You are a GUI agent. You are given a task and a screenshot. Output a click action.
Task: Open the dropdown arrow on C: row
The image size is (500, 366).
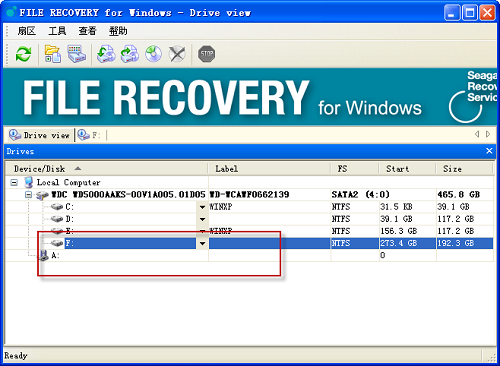tap(202, 207)
